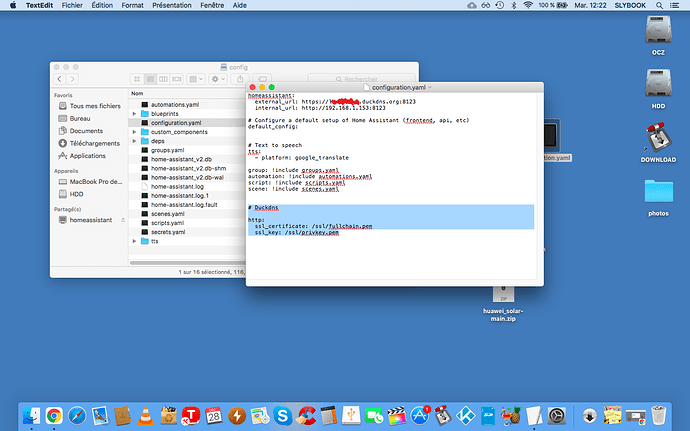The width and height of the screenshot is (690, 431).
Task: Open the Présentation menu
Action: pos(172,5)
